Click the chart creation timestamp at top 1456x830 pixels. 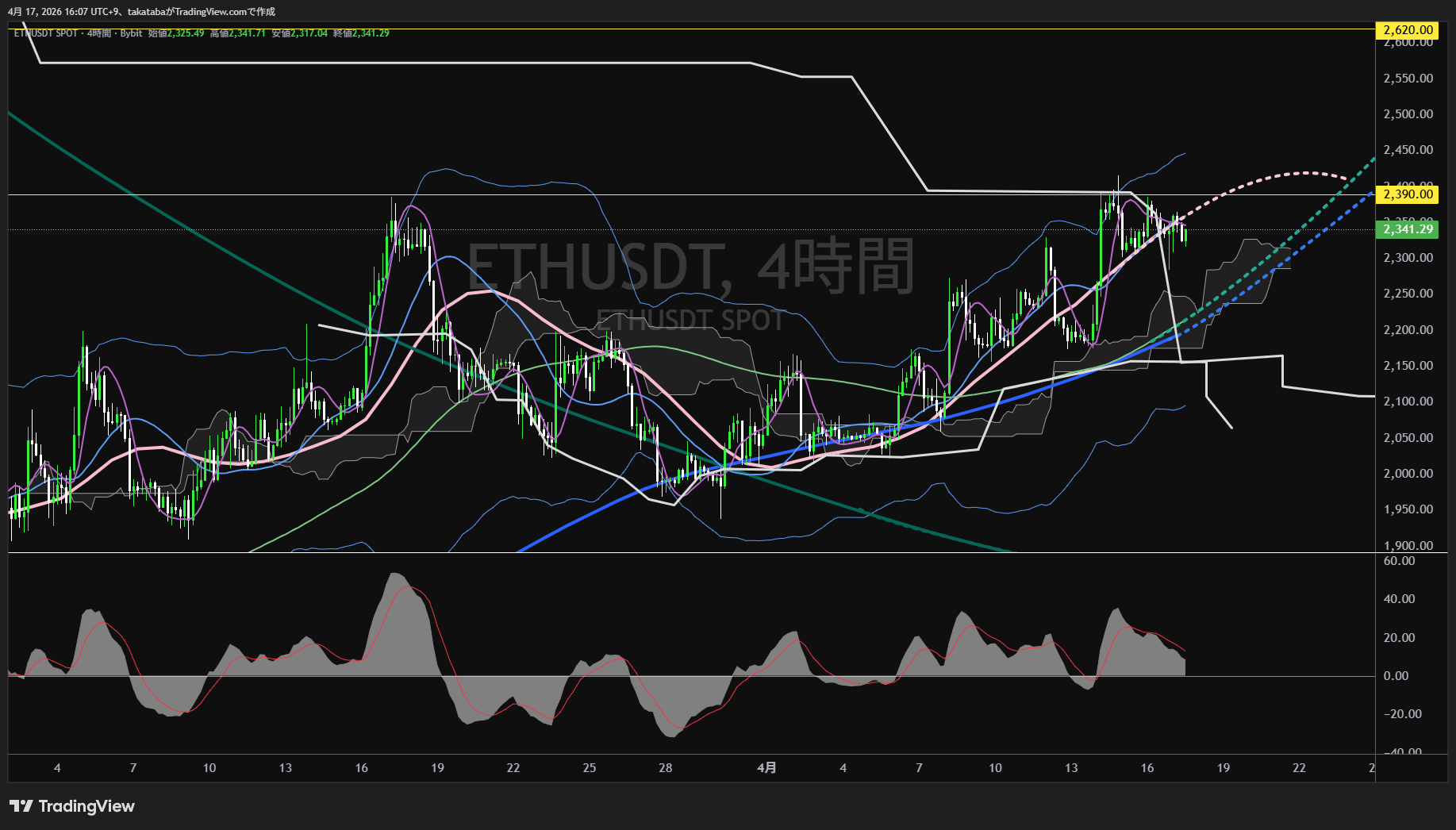pos(141,12)
